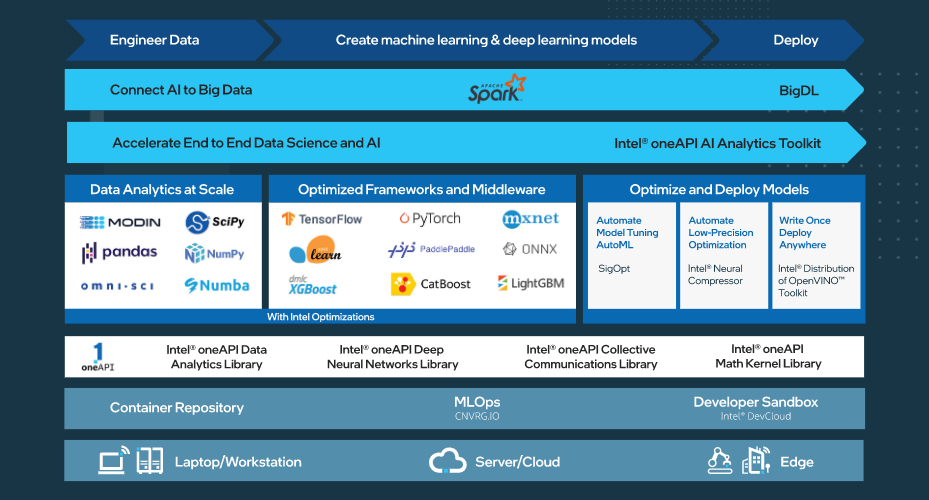
Task: Click the Data Analytics at Scale header
Action: (x=163, y=189)
